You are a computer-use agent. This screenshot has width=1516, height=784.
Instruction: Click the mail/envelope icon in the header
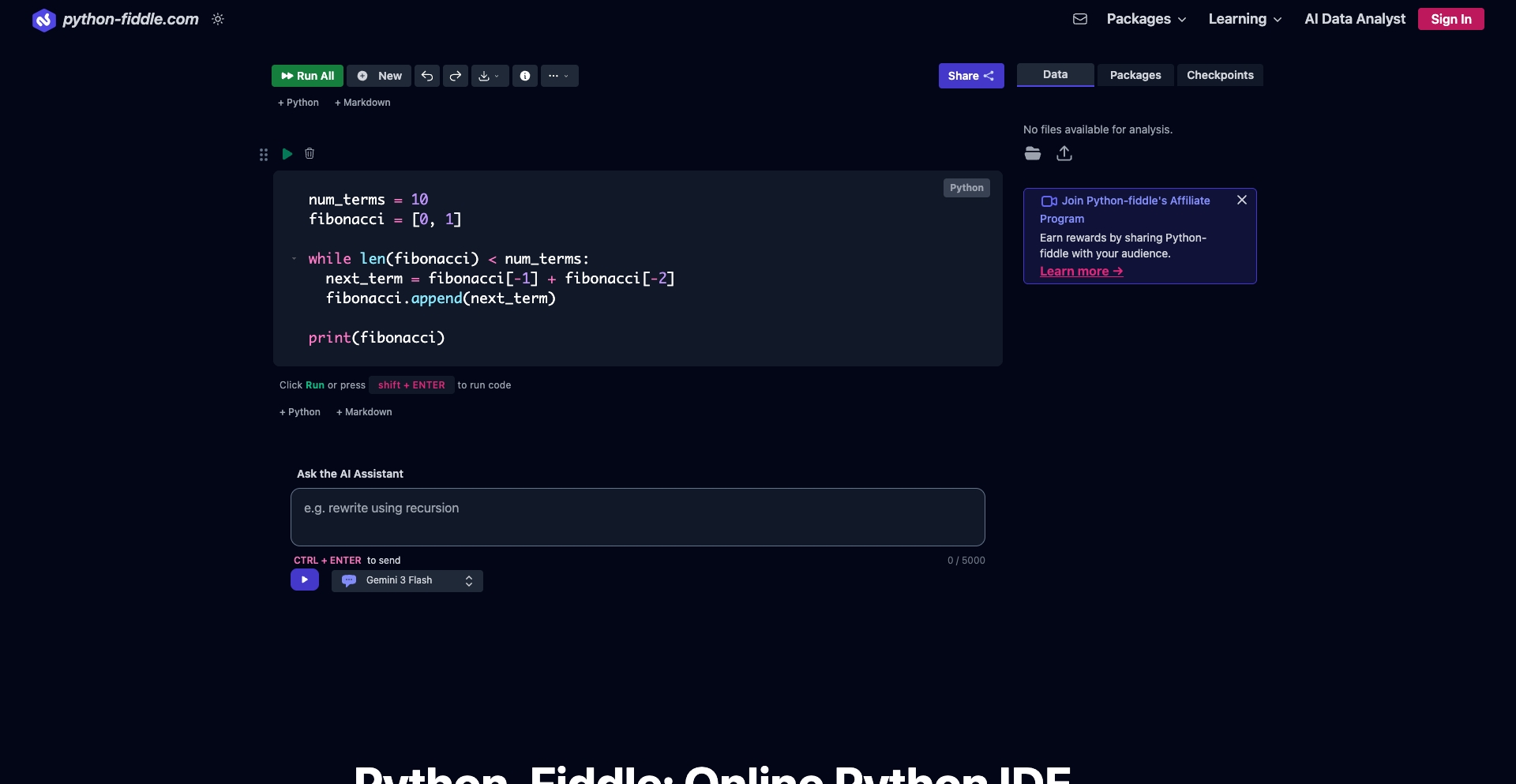[x=1079, y=19]
